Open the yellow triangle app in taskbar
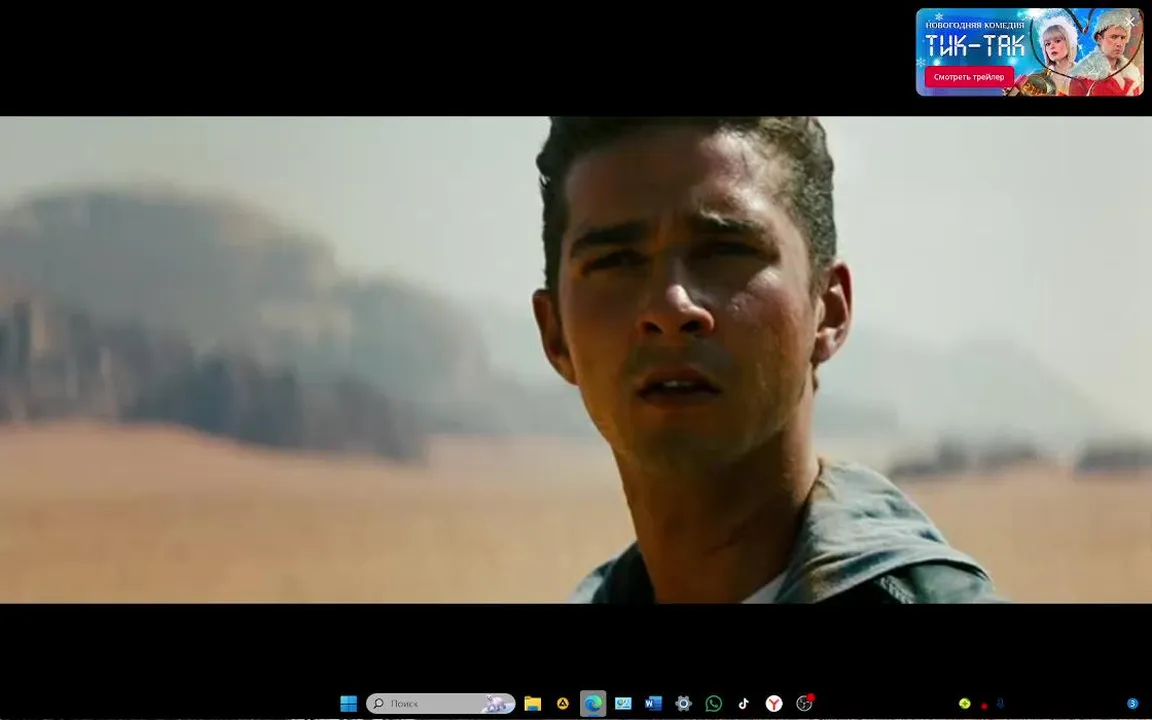This screenshot has height=720, width=1152. (563, 704)
